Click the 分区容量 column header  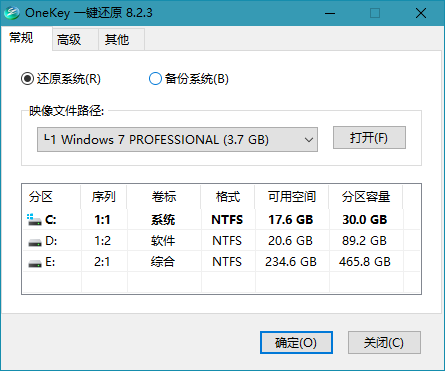click(366, 197)
